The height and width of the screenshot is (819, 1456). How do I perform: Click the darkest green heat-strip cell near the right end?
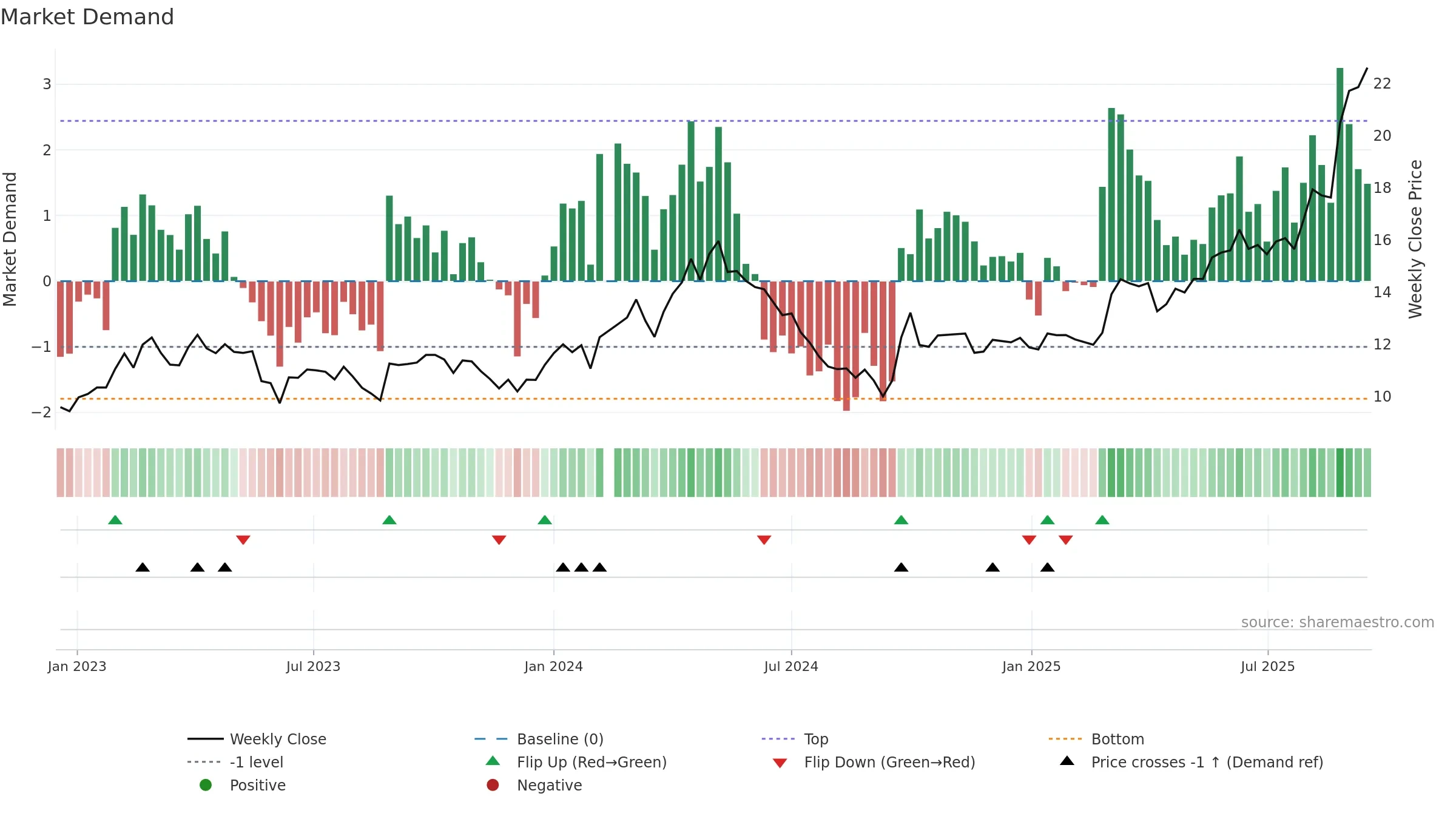1340,473
